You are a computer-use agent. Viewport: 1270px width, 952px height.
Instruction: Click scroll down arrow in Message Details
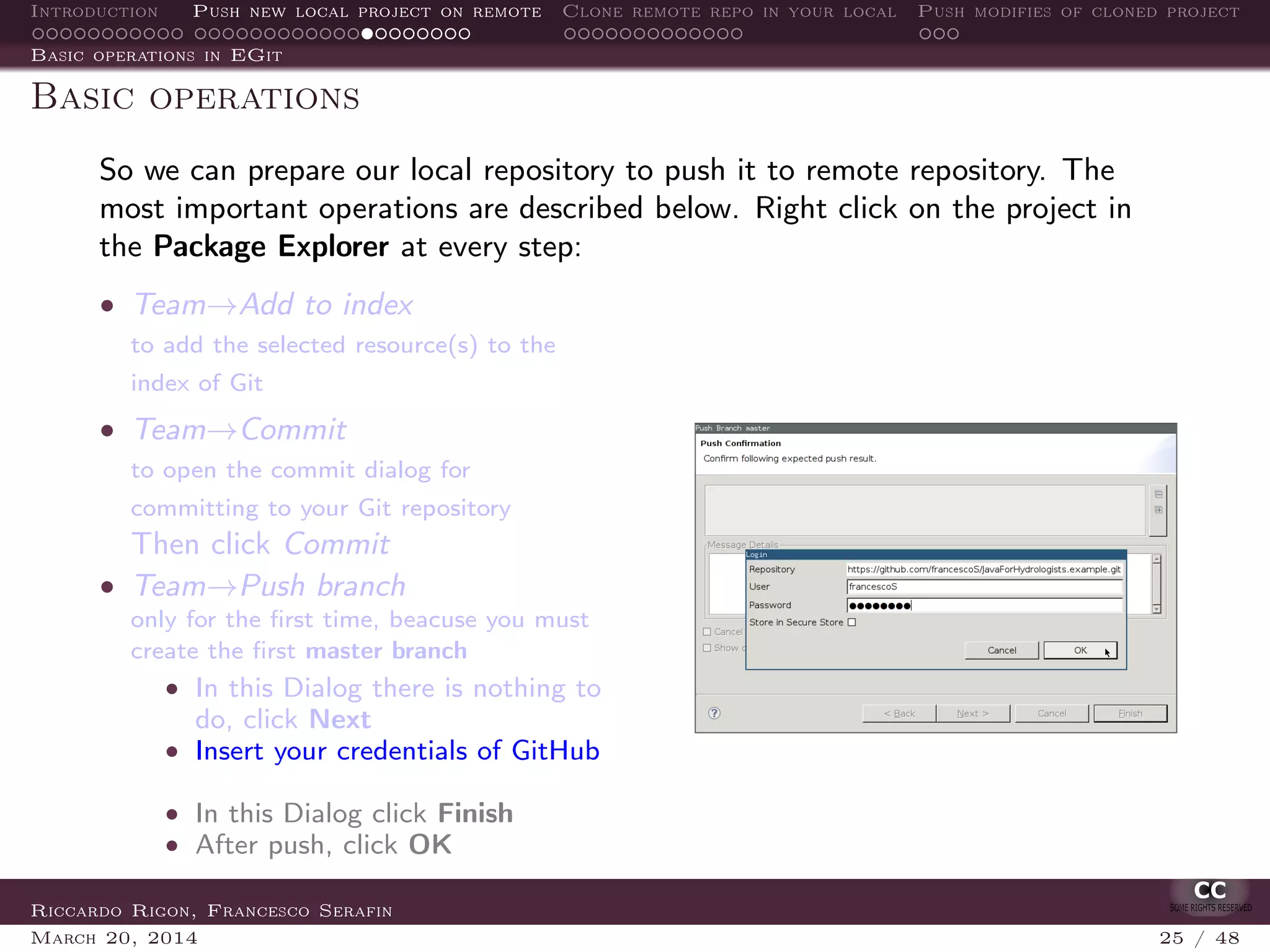[x=1157, y=609]
